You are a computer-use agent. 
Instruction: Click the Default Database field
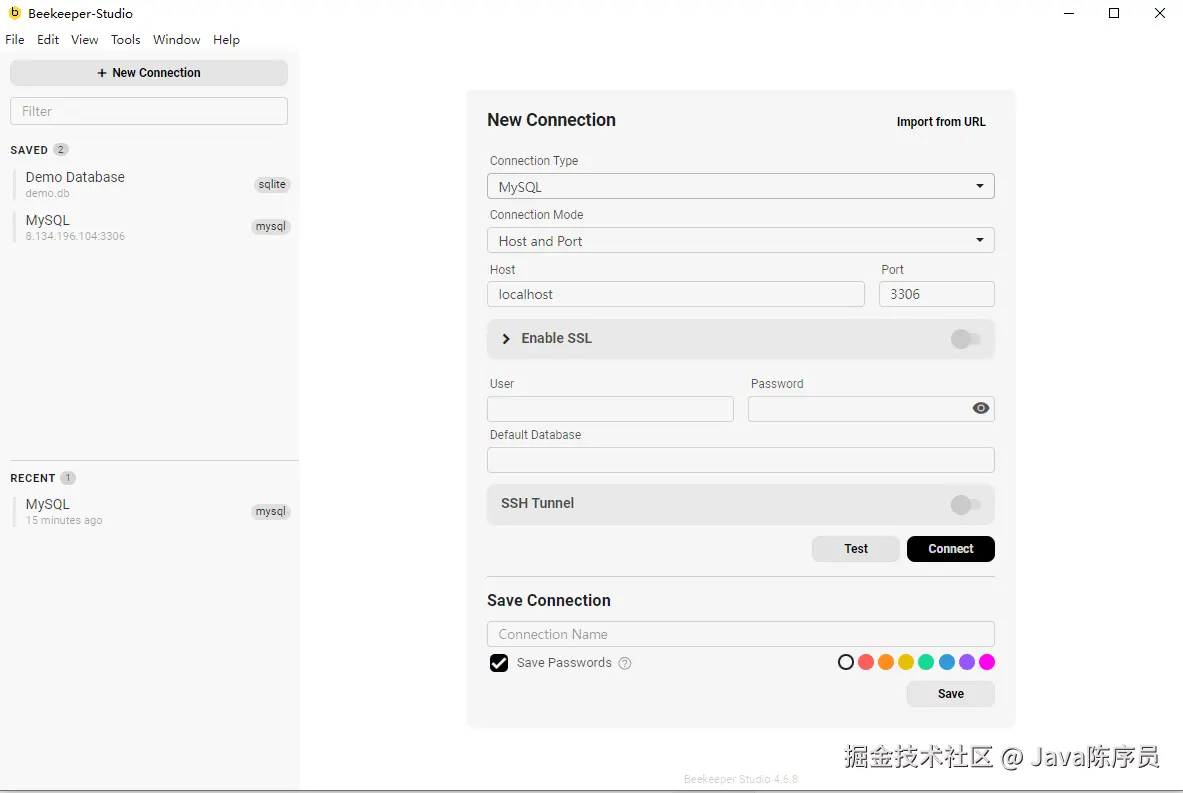[x=740, y=460]
